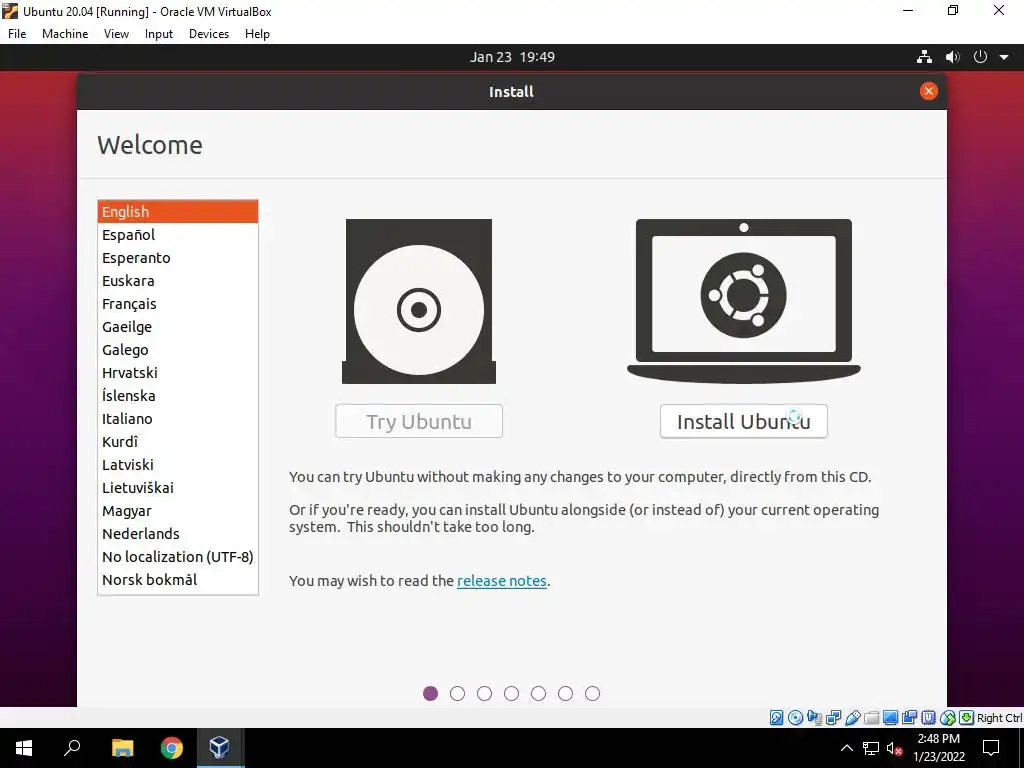Open the Machine menu
The height and width of the screenshot is (768, 1024).
(x=65, y=34)
